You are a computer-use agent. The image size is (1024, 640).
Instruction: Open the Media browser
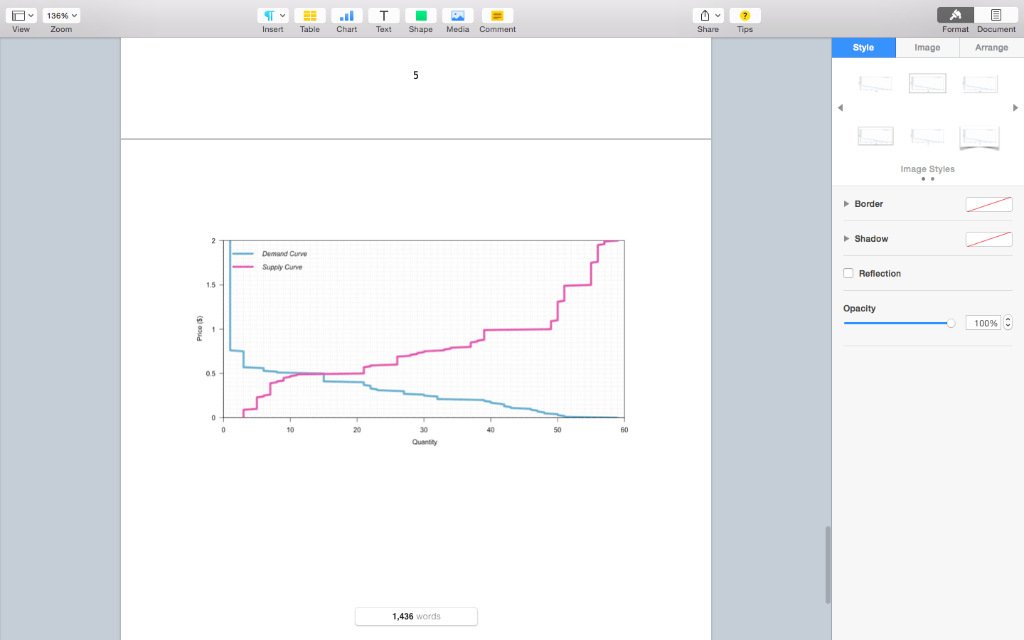click(x=457, y=15)
